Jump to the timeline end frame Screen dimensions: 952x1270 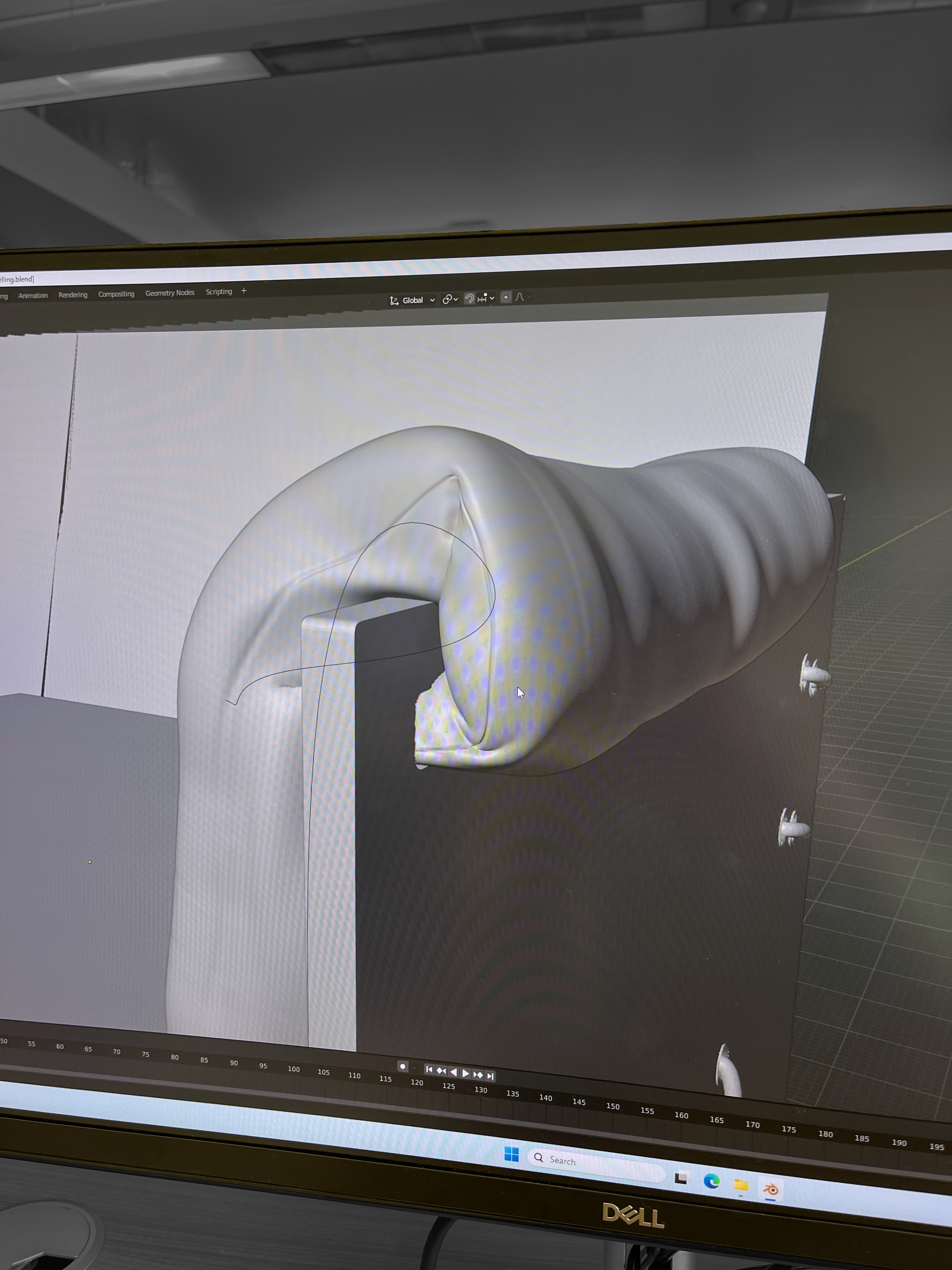[490, 1076]
